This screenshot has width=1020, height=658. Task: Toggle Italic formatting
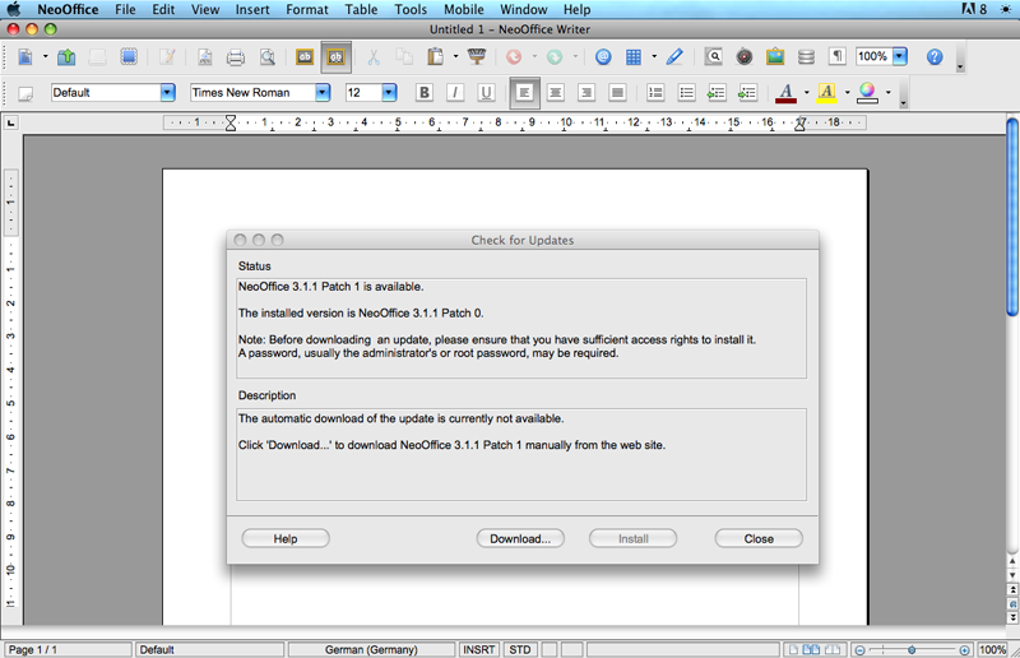point(455,92)
